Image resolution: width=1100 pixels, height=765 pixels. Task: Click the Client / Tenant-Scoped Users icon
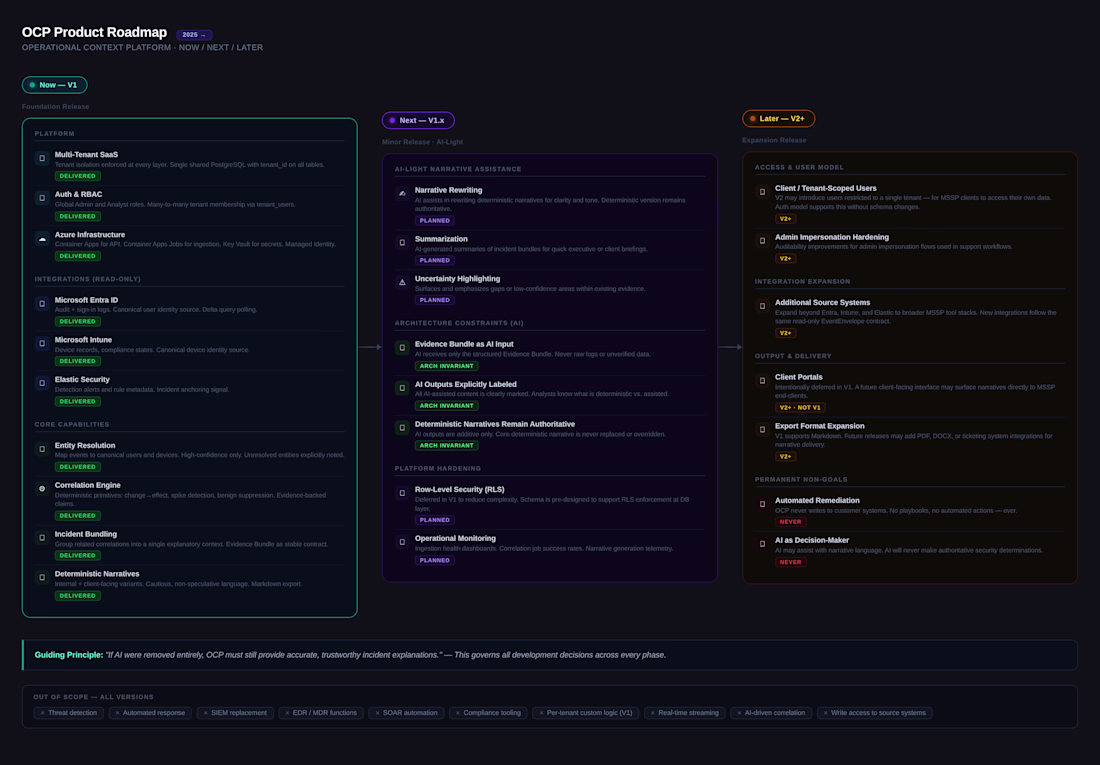click(763, 192)
